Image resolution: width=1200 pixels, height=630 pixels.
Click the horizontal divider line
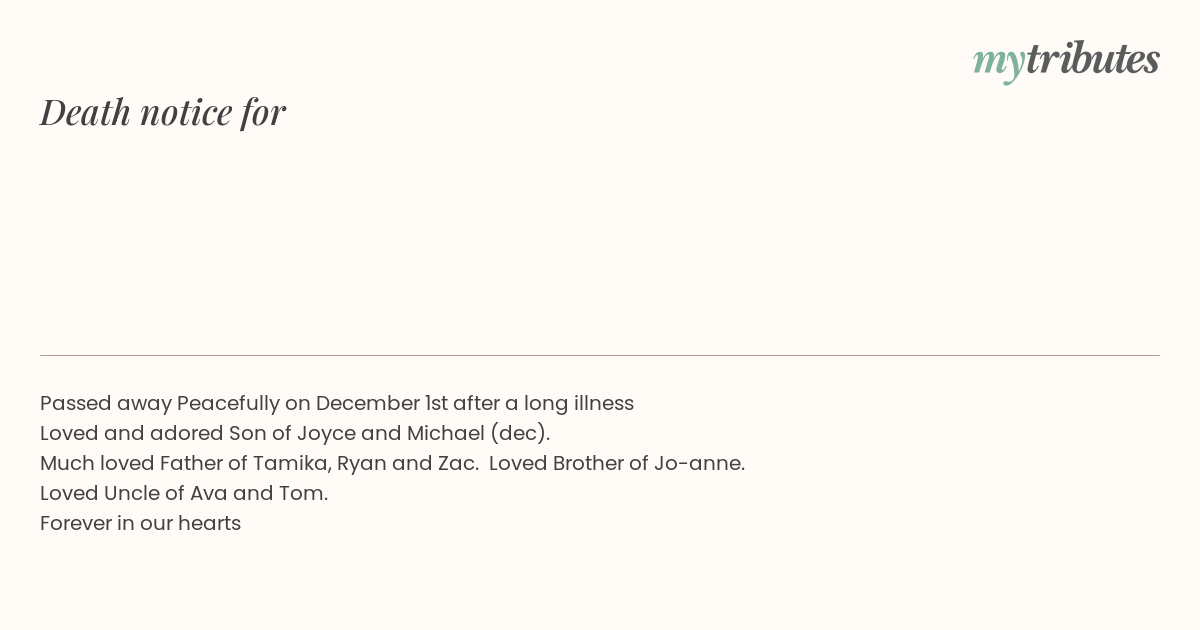tap(600, 355)
